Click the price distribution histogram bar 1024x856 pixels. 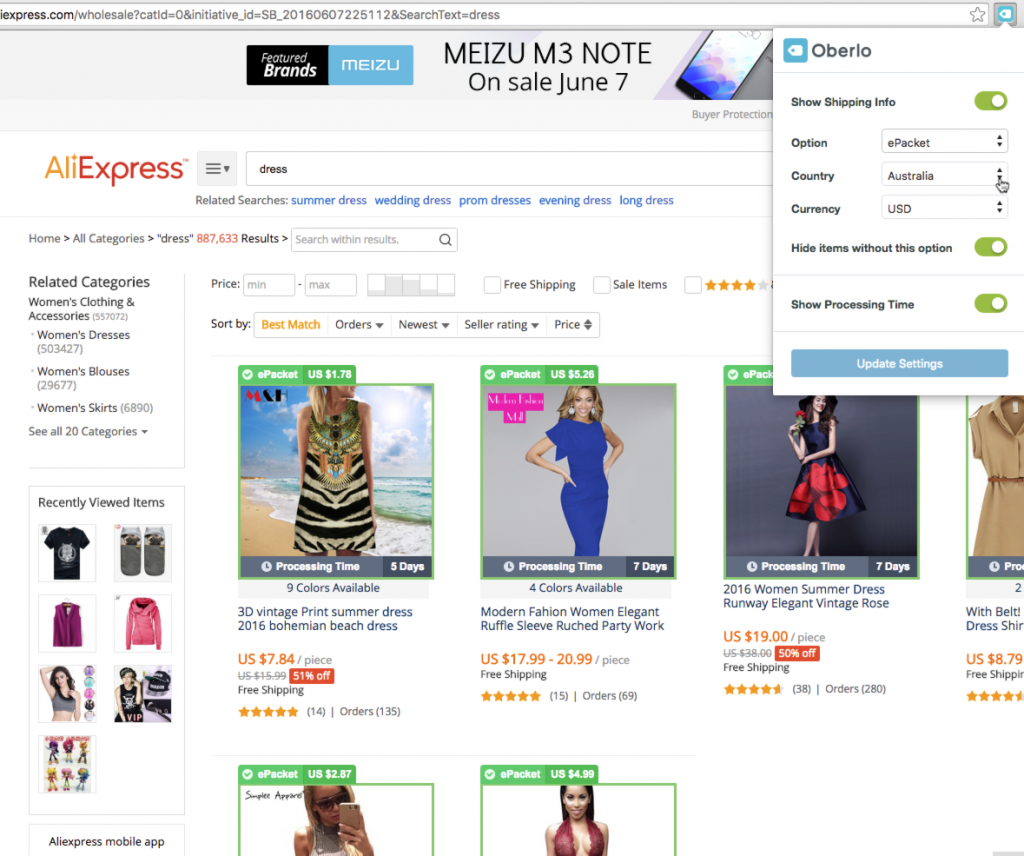point(411,285)
